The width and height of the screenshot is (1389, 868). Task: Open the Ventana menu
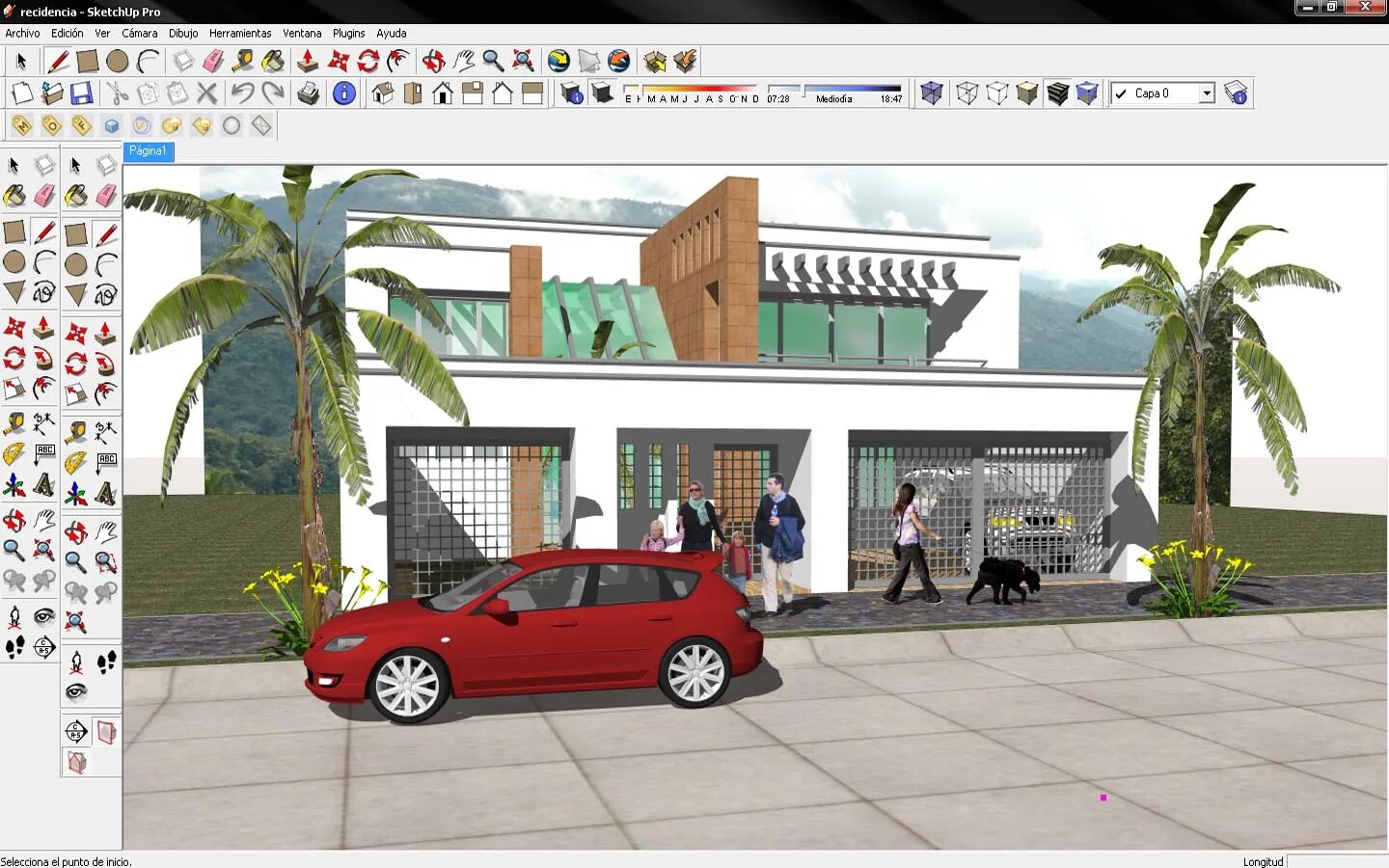click(x=302, y=33)
